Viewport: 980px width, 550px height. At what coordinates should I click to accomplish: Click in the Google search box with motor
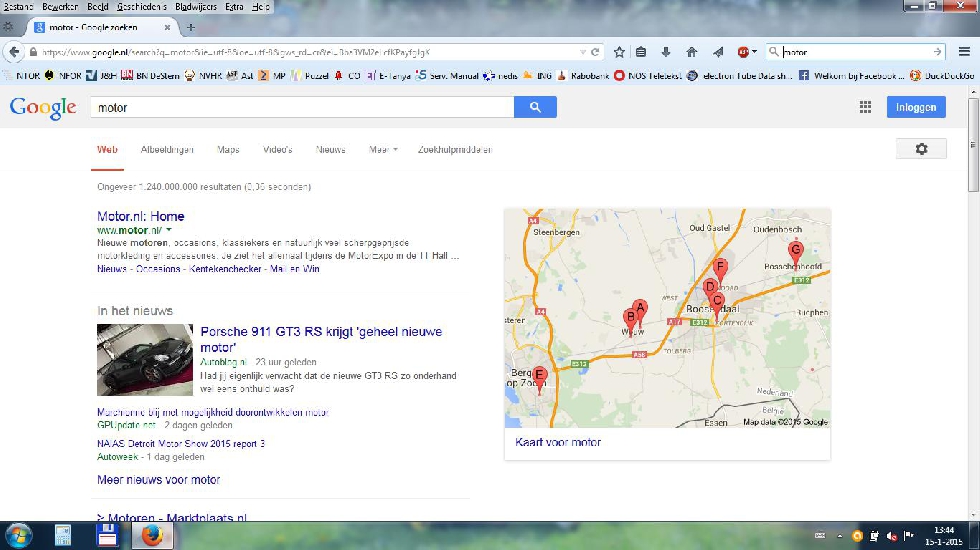(302, 108)
